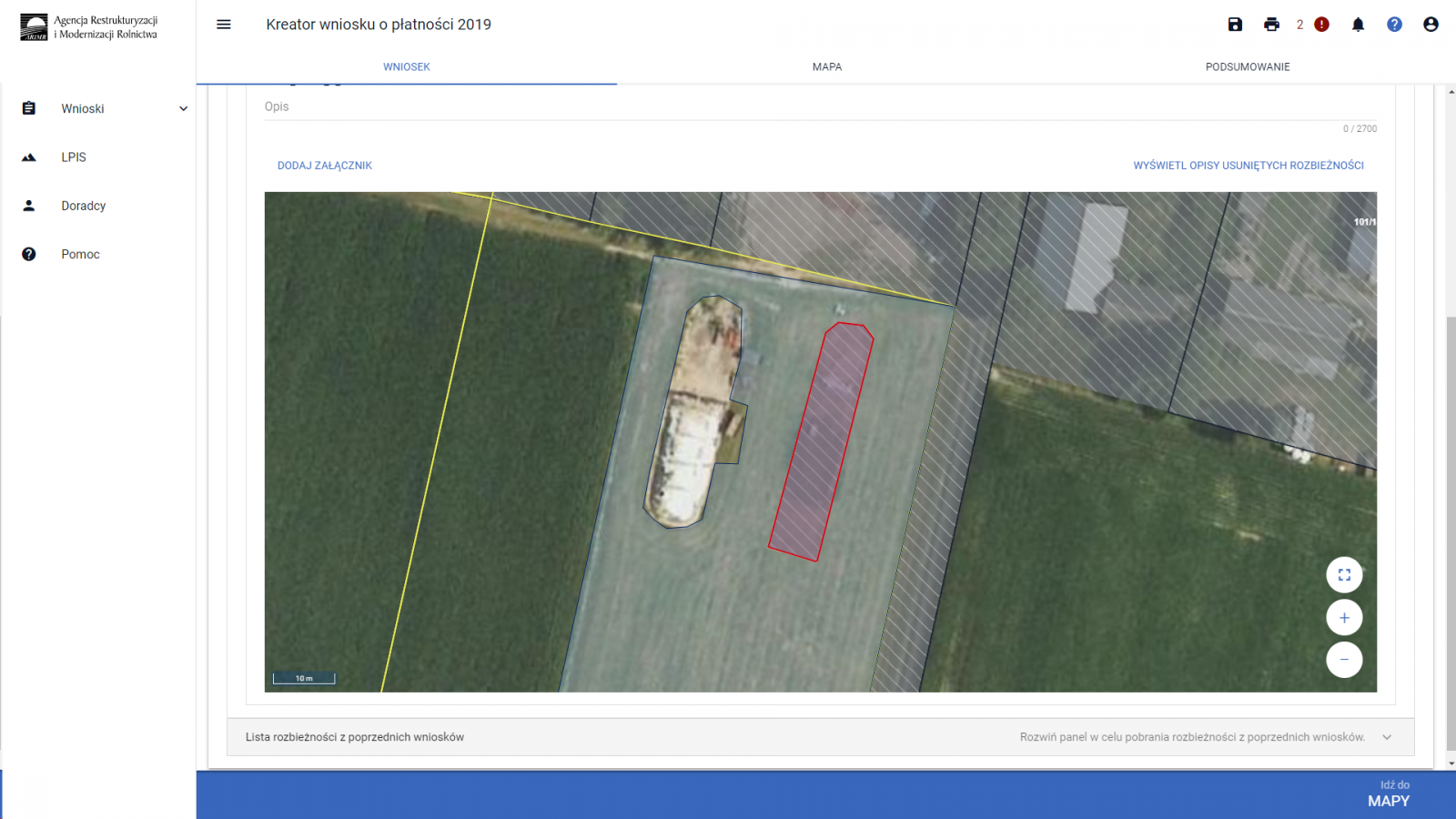Zoom out on the map
This screenshot has width=1456, height=819.
(x=1344, y=660)
